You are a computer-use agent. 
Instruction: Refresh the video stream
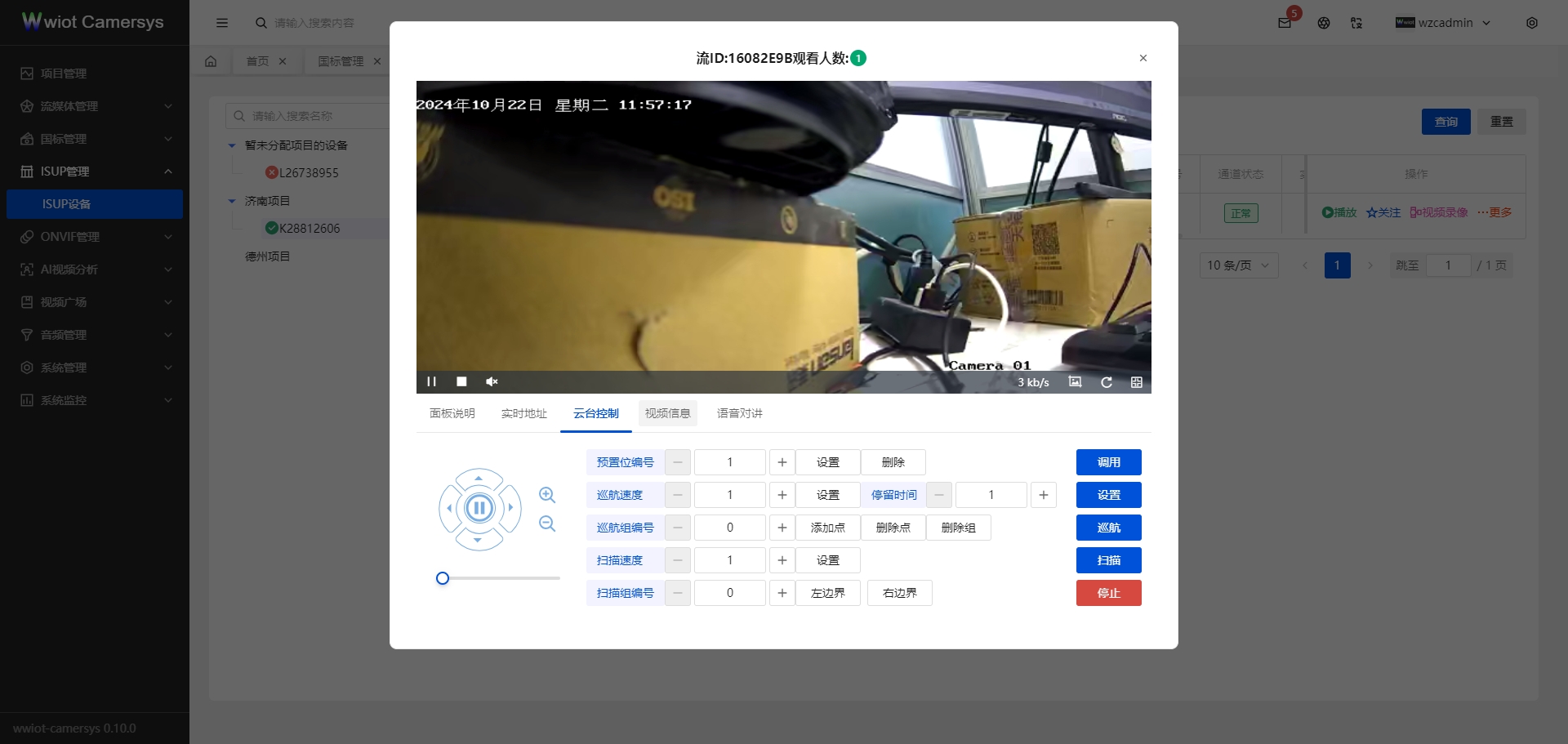click(1106, 382)
